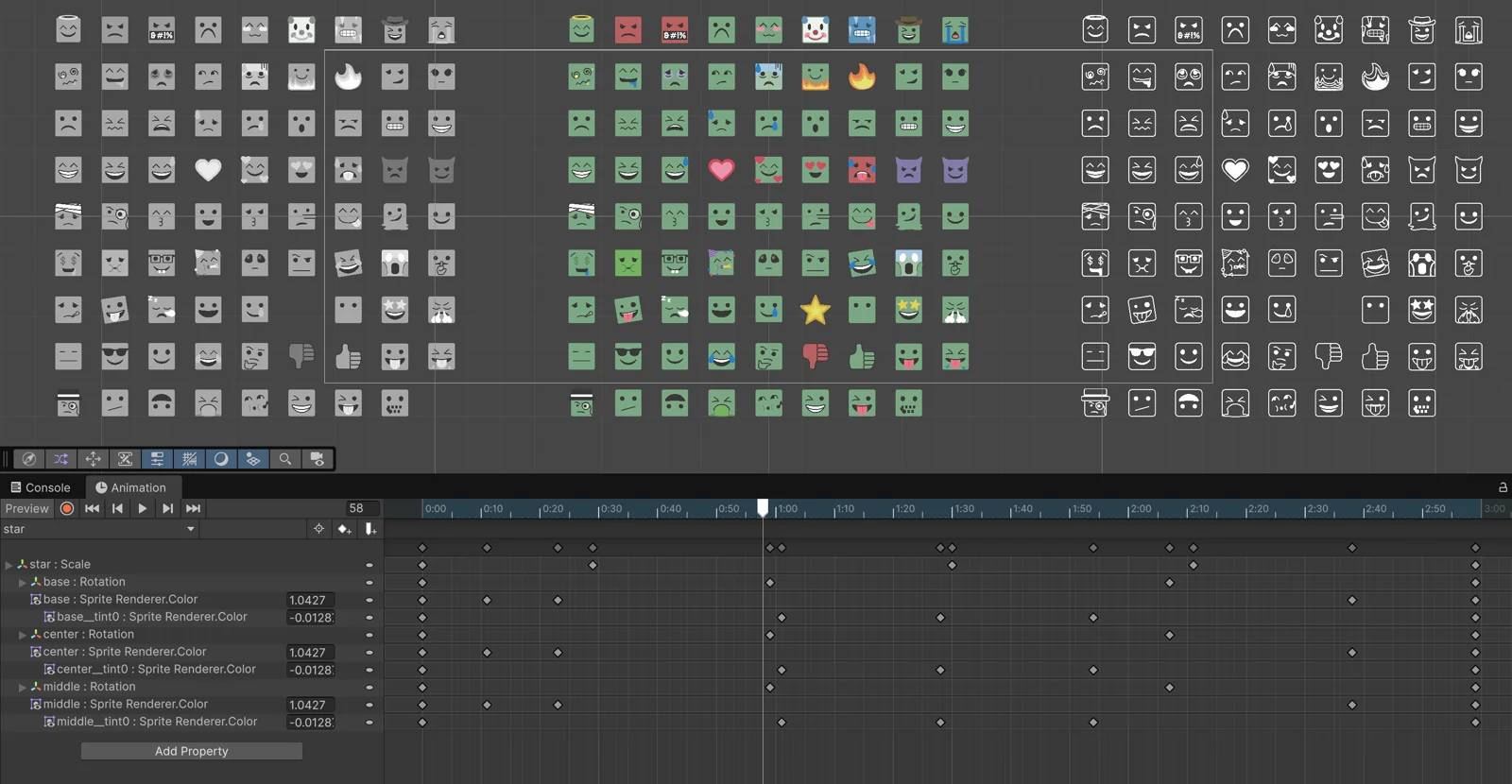Select the Animation tab

pyautogui.click(x=130, y=487)
